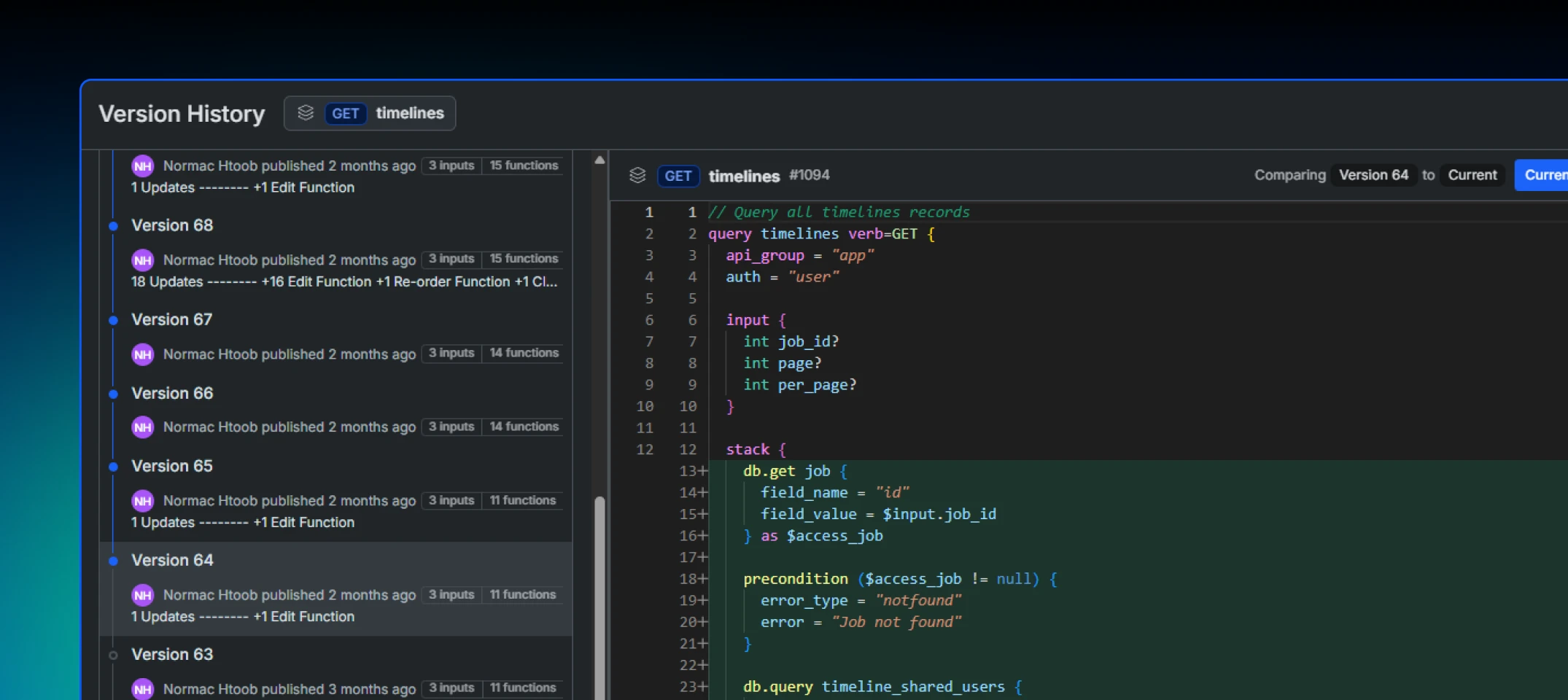Click the GET badge in the header pill

(x=345, y=113)
